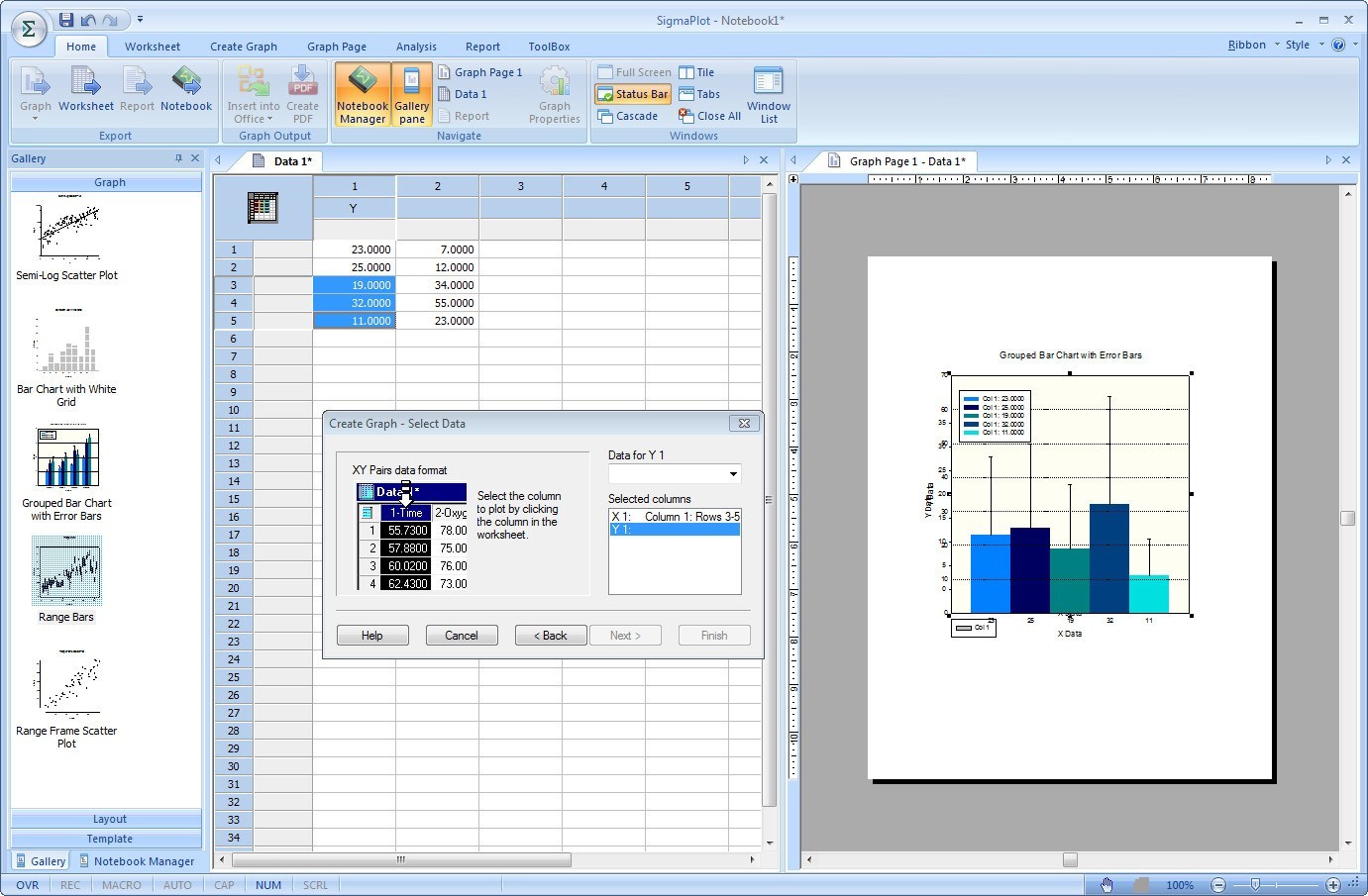Select the Y 1 row in Selected columns
The width and height of the screenshot is (1368, 896).
tap(675, 530)
